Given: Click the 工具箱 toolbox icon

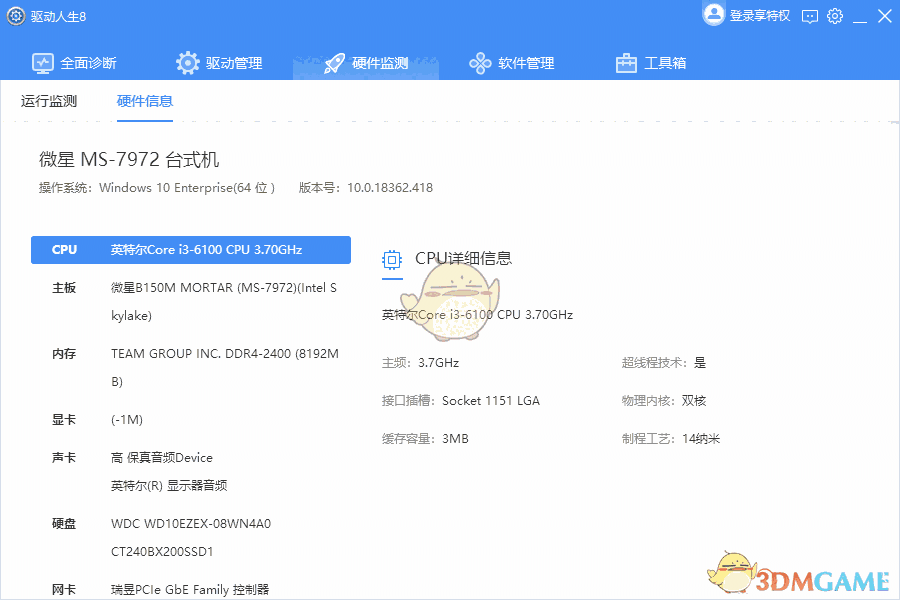Looking at the screenshot, I should [x=625, y=62].
